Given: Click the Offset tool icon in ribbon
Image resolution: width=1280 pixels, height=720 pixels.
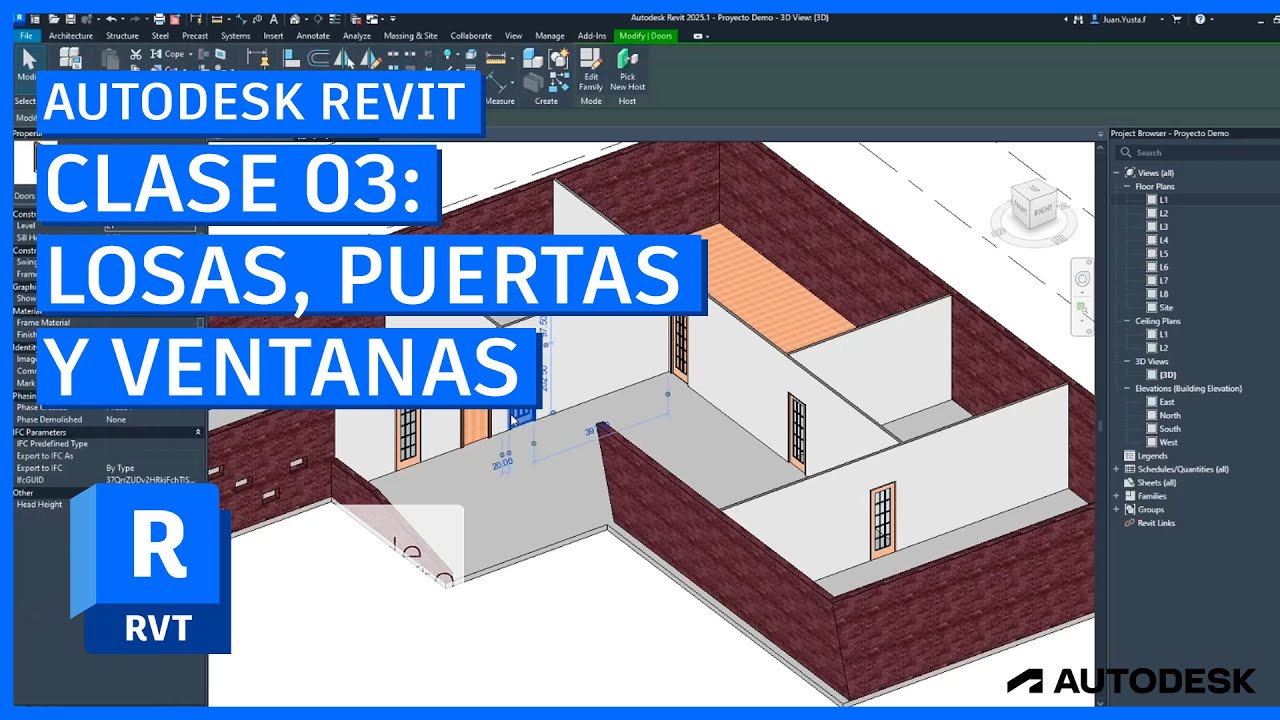Looking at the screenshot, I should point(318,58).
